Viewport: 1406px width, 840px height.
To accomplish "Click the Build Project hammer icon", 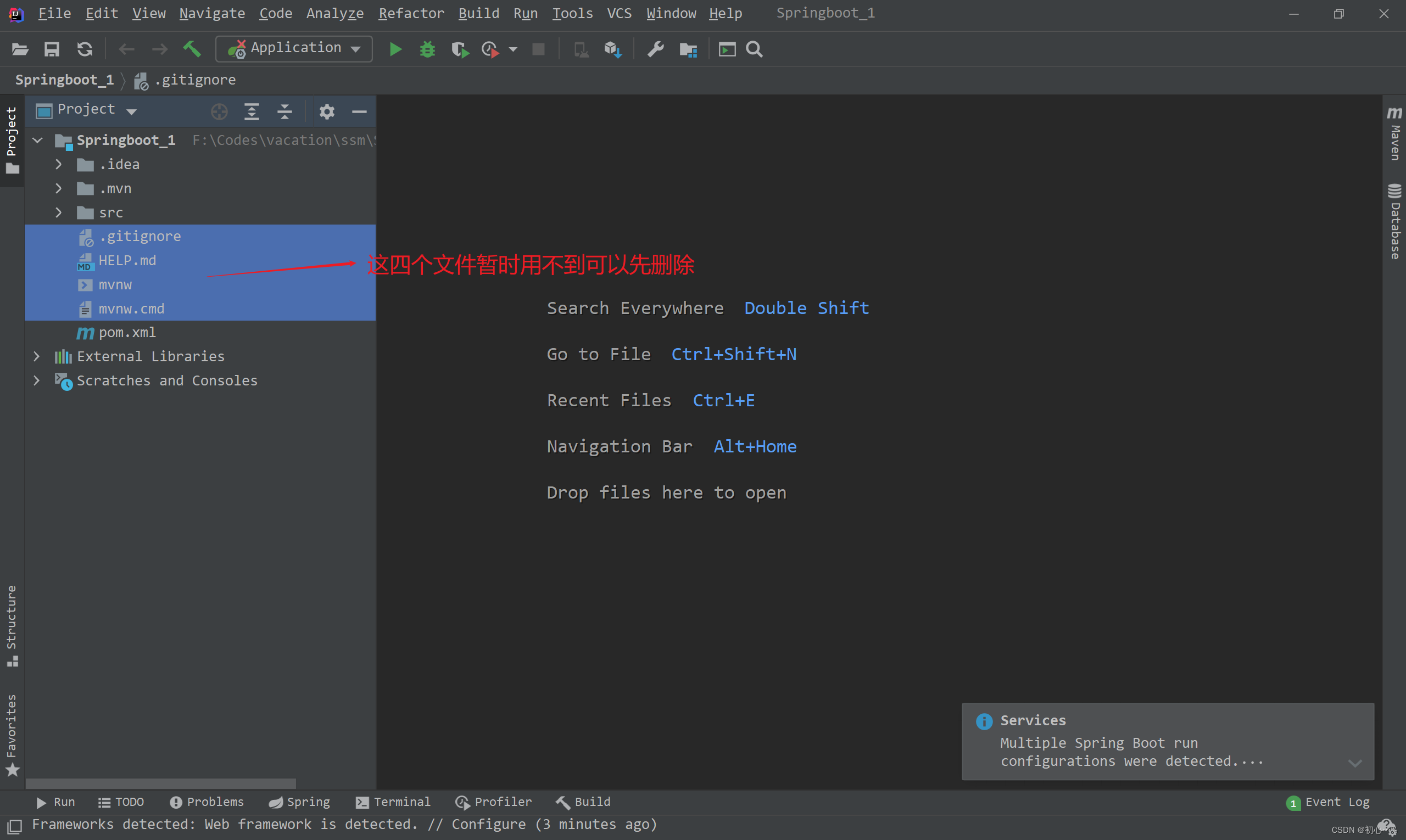I will [x=192, y=49].
